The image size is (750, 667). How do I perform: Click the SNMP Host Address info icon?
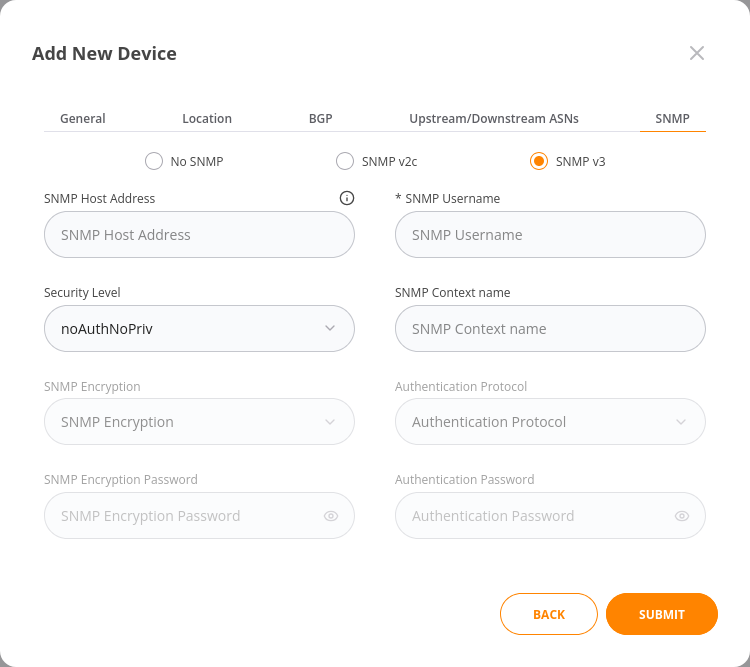[347, 198]
